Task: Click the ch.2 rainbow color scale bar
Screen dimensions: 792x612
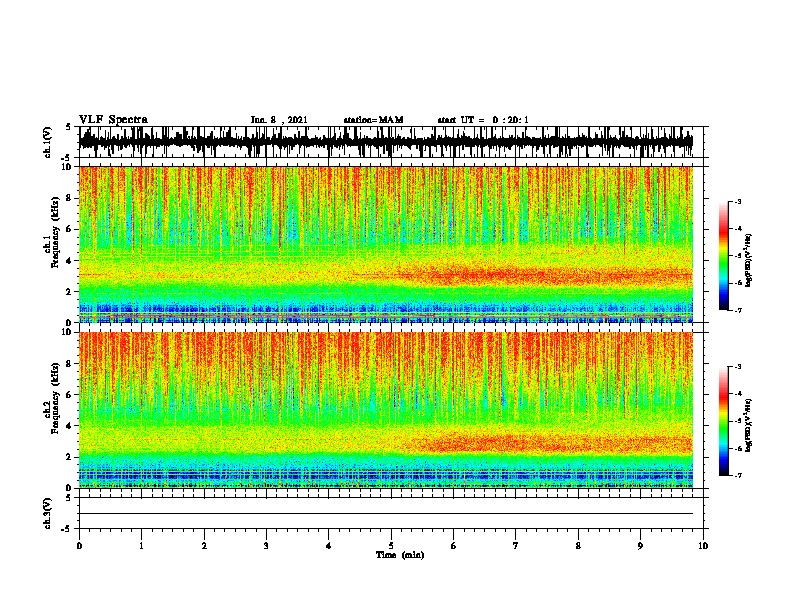Action: (724, 421)
